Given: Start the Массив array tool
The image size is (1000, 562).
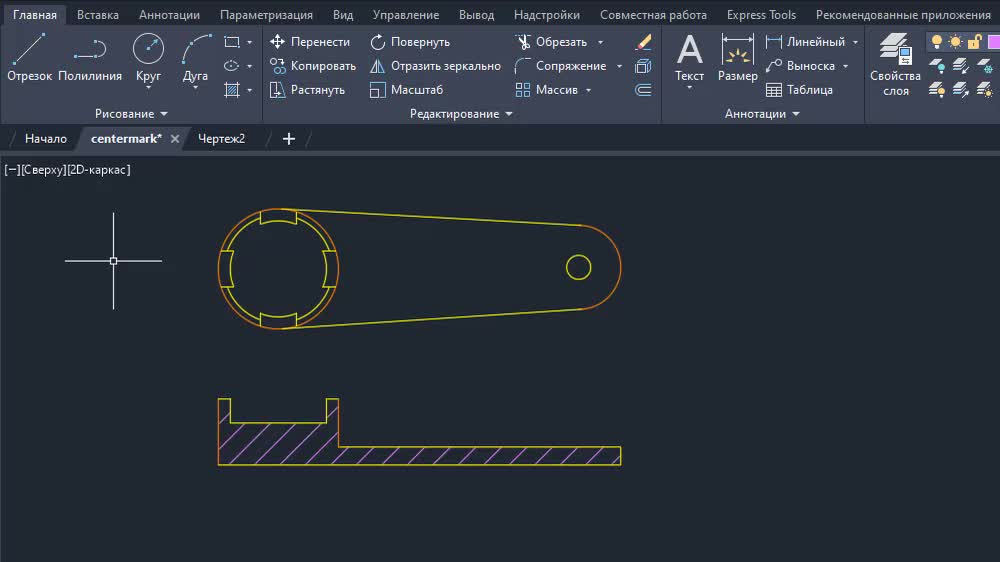Looking at the screenshot, I should point(547,90).
